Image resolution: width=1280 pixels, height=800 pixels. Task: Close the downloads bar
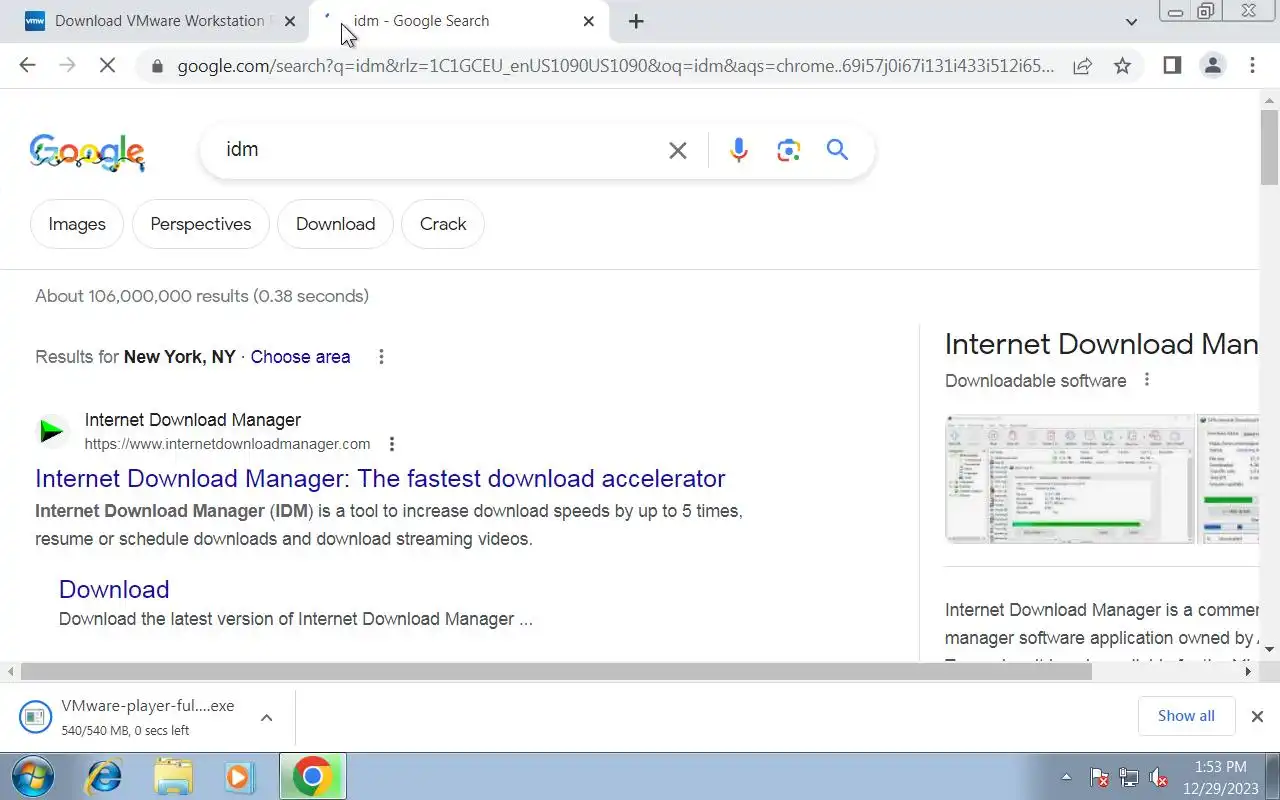pyautogui.click(x=1257, y=716)
